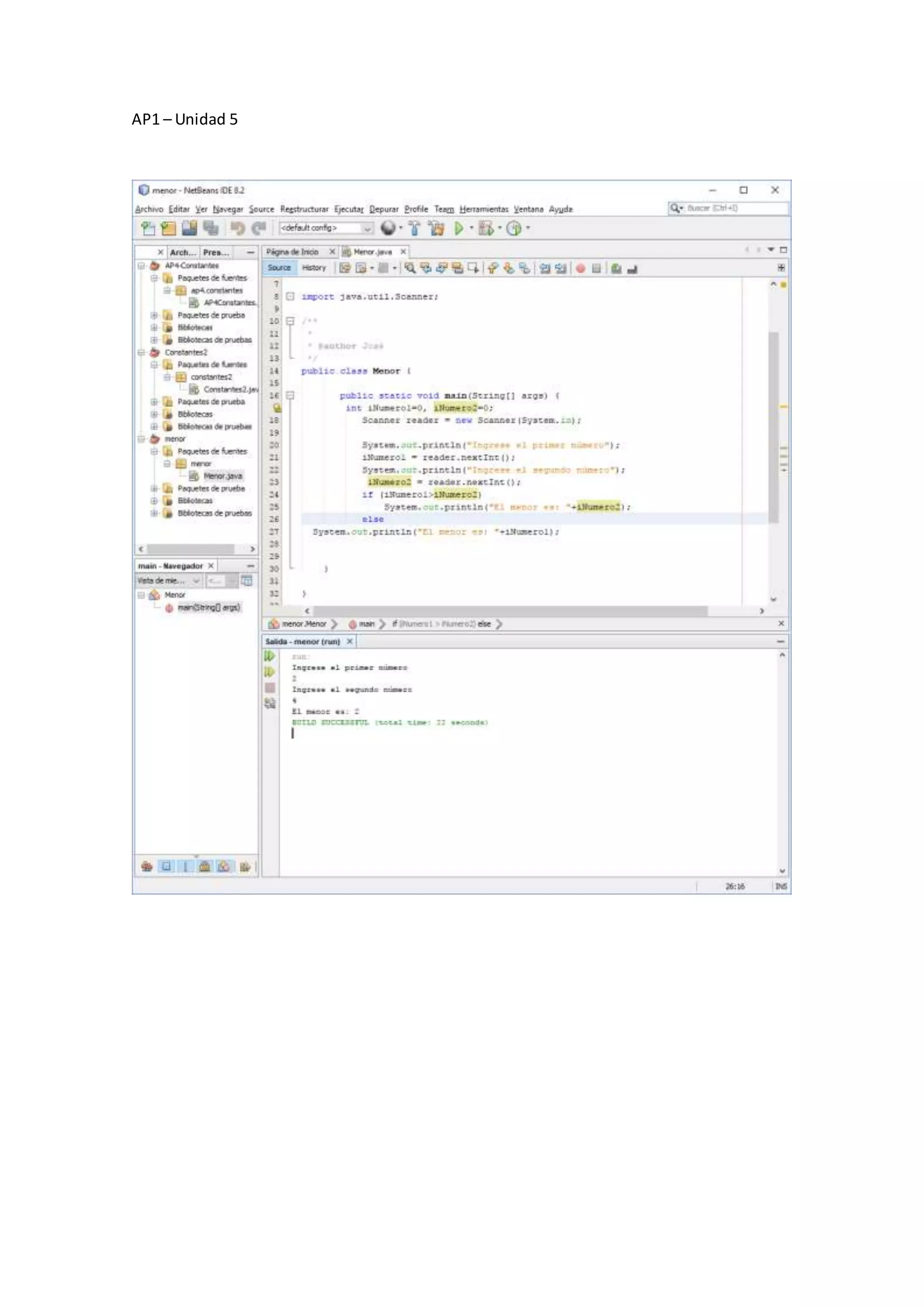This screenshot has height=1307, width=924.
Task: Click the Build Project hammer icon
Action: tap(414, 228)
